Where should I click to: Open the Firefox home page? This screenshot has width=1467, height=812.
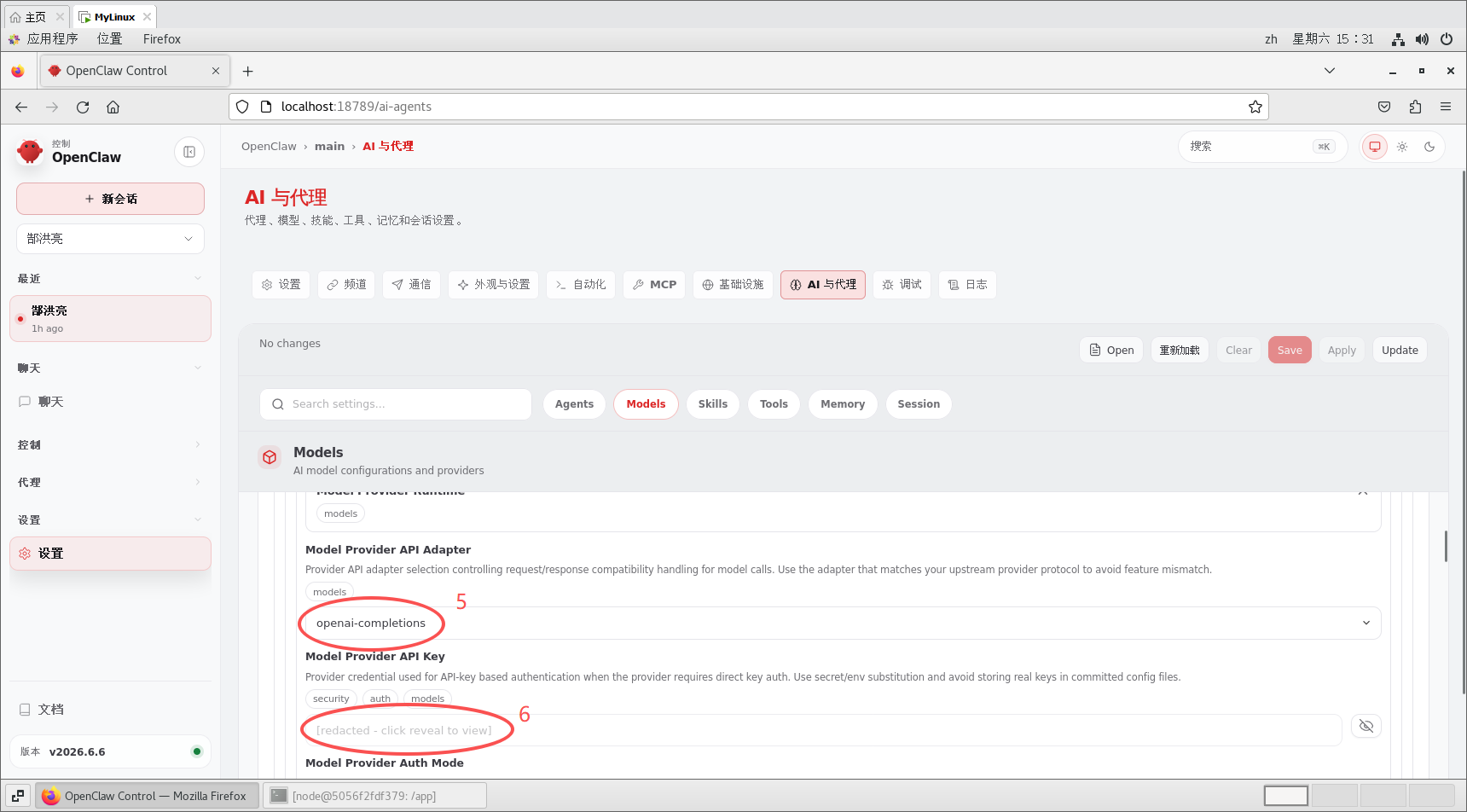113,107
